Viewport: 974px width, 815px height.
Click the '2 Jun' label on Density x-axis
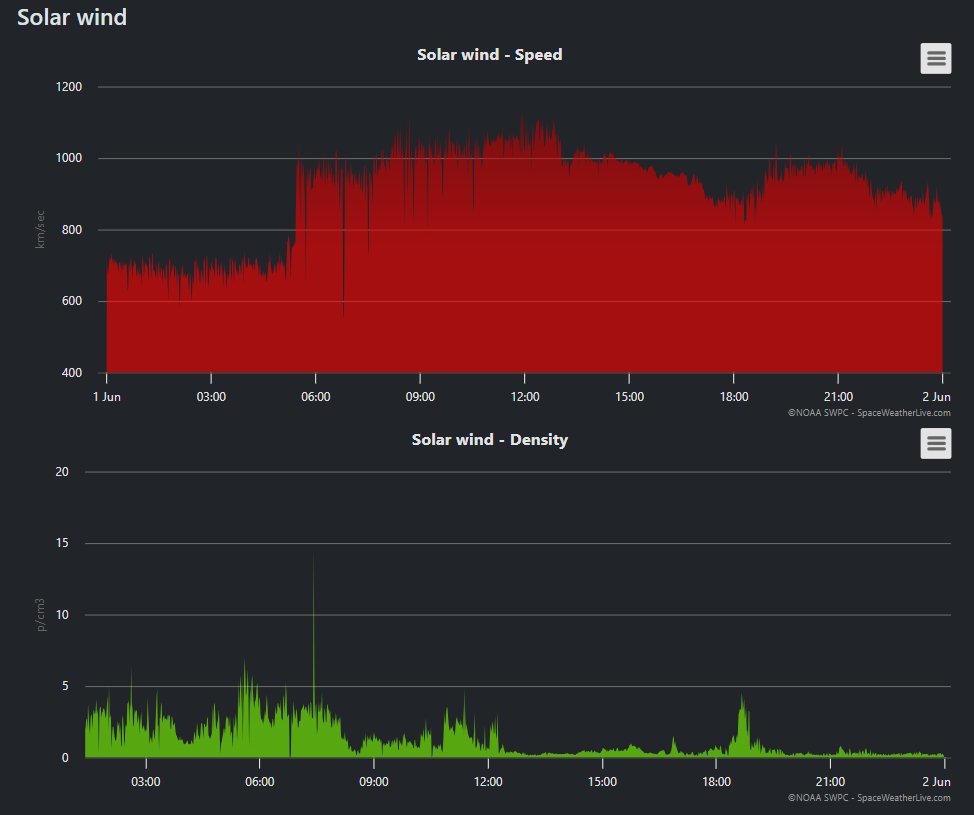936,782
